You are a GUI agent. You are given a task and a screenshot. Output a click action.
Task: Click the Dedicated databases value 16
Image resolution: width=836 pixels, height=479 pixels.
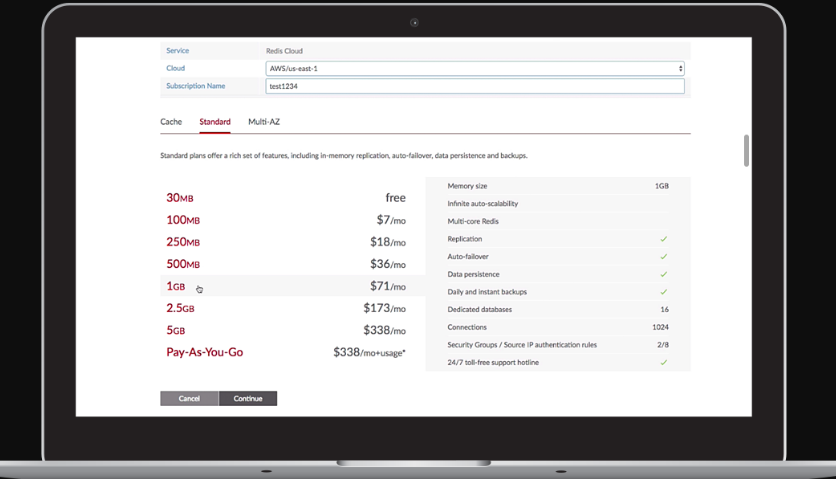[664, 309]
